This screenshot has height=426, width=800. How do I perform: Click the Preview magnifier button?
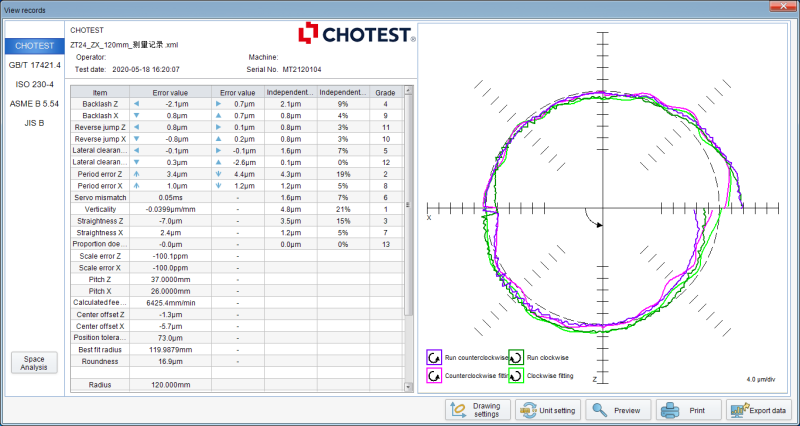pos(617,409)
